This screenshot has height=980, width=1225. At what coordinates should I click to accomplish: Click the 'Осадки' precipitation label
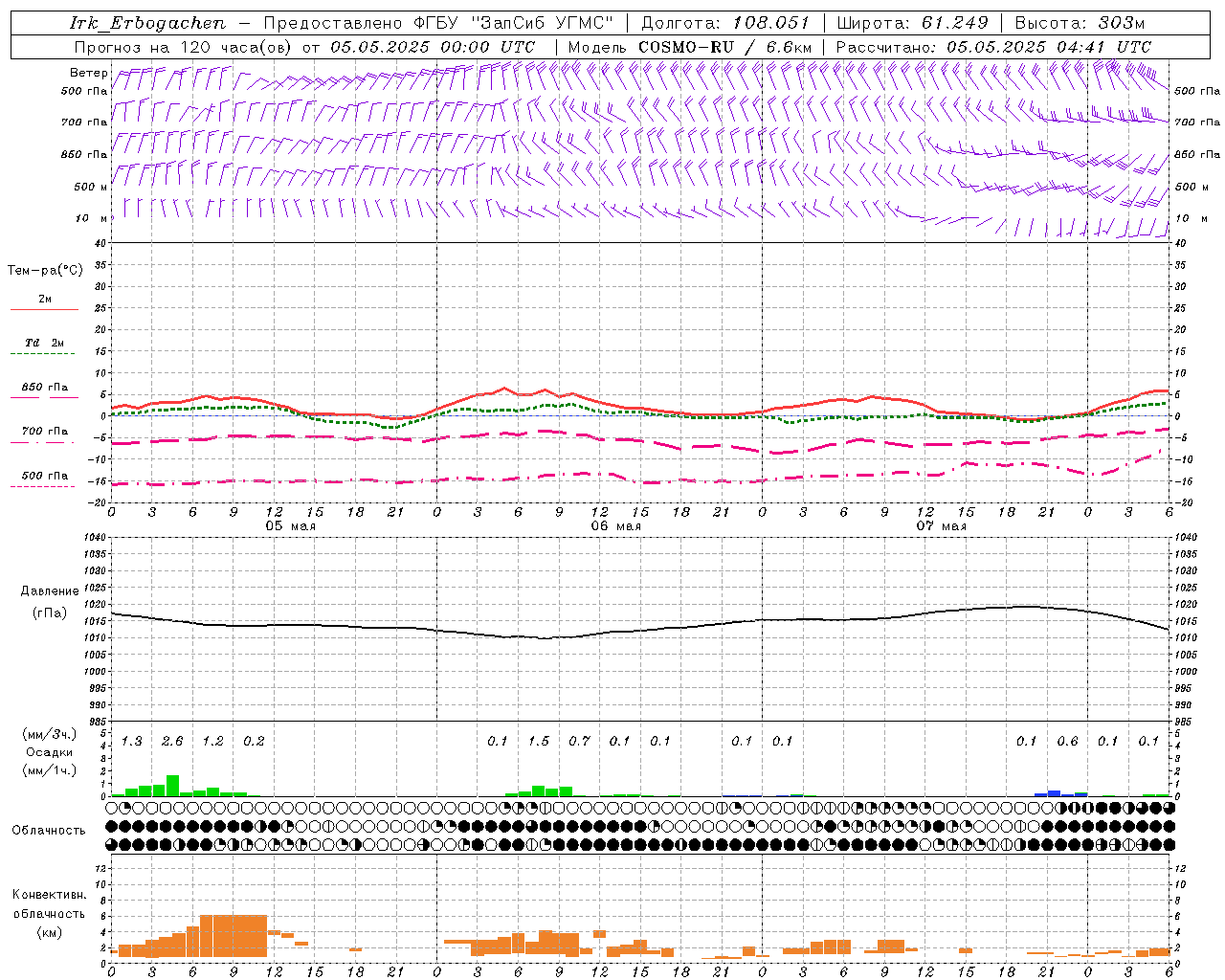[x=50, y=752]
